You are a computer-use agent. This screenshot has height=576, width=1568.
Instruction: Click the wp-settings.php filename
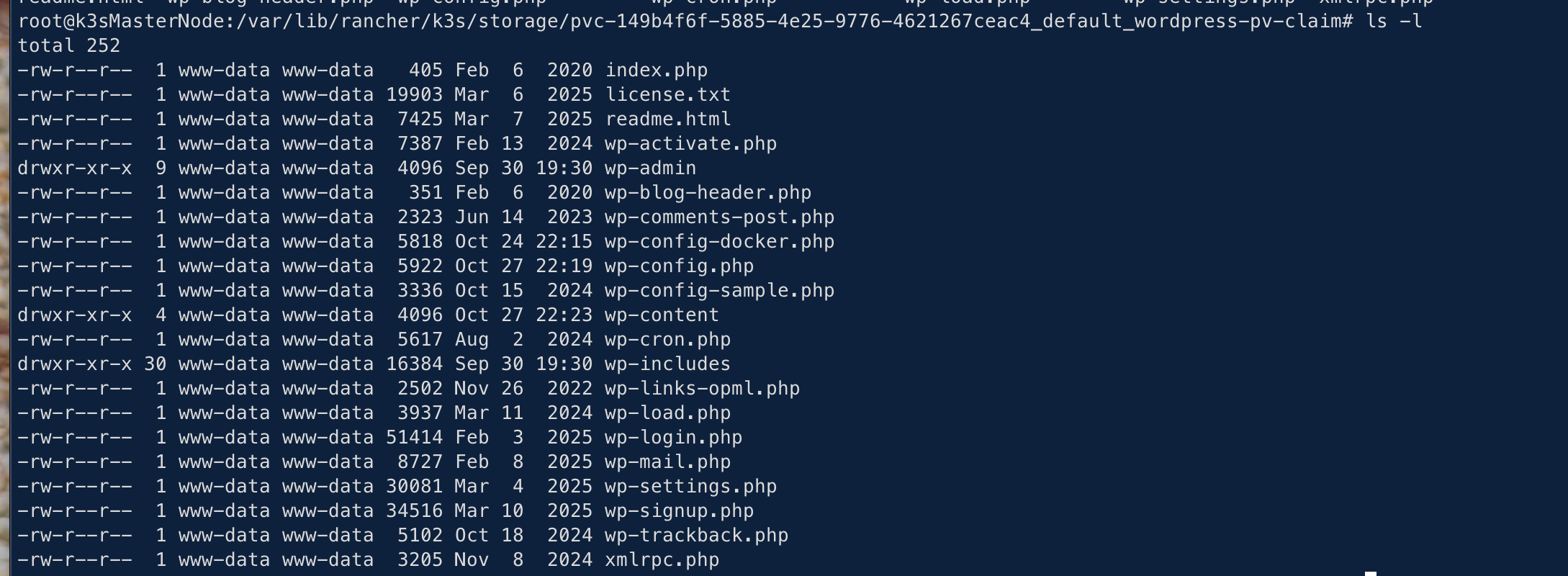[690, 487]
